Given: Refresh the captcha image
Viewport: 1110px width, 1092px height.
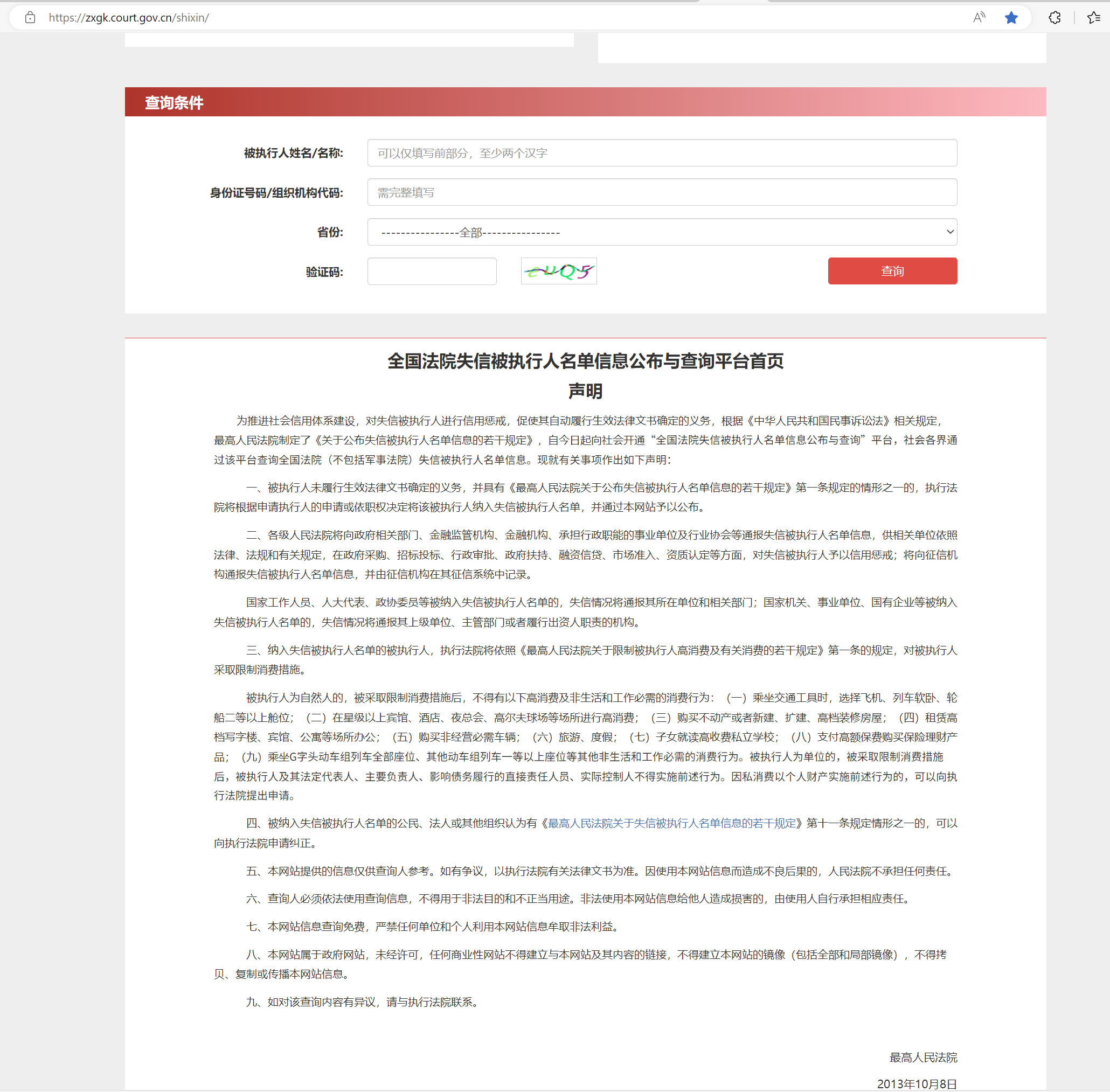Looking at the screenshot, I should point(558,272).
